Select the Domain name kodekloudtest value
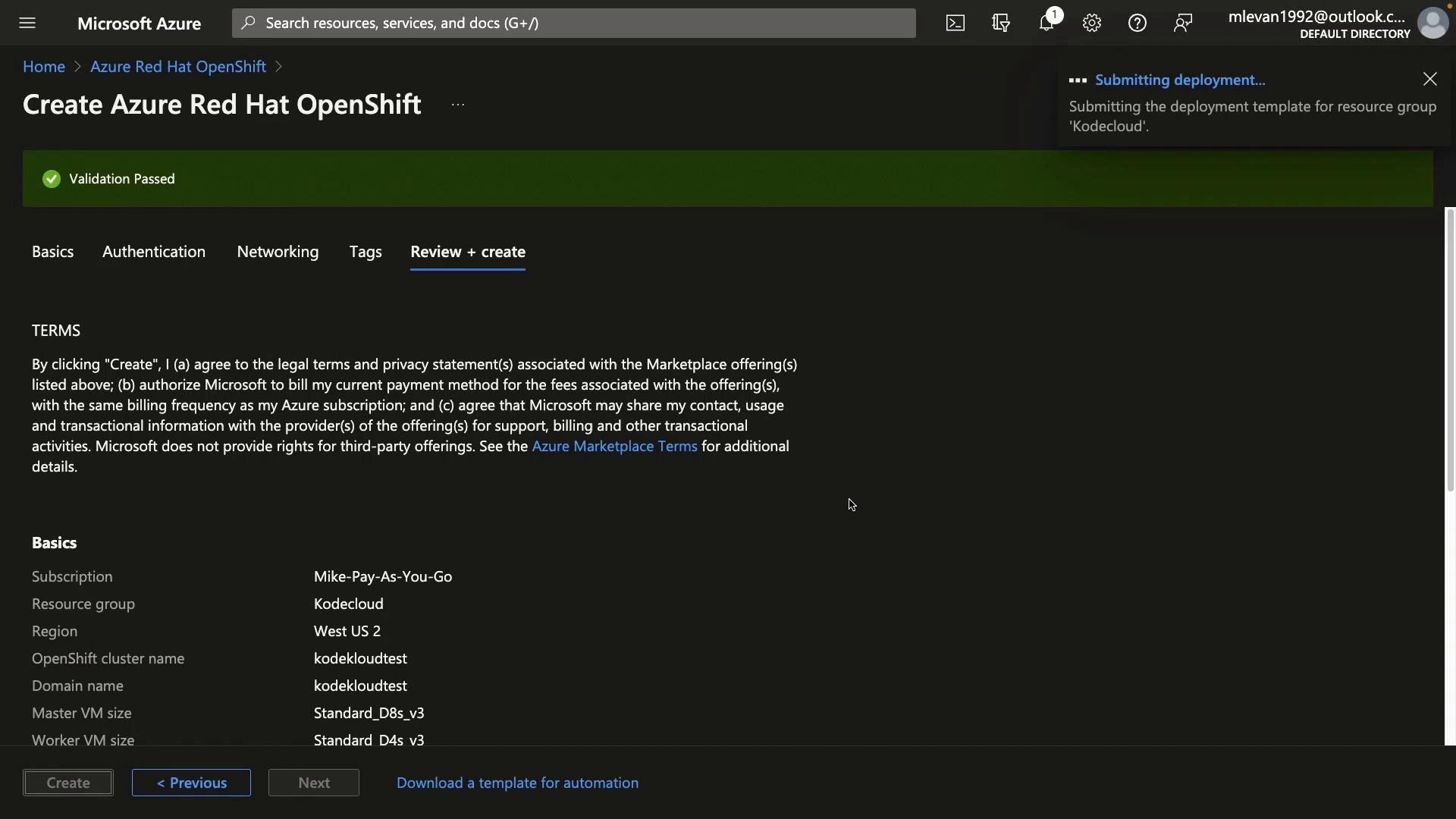The width and height of the screenshot is (1456, 819). pos(360,686)
